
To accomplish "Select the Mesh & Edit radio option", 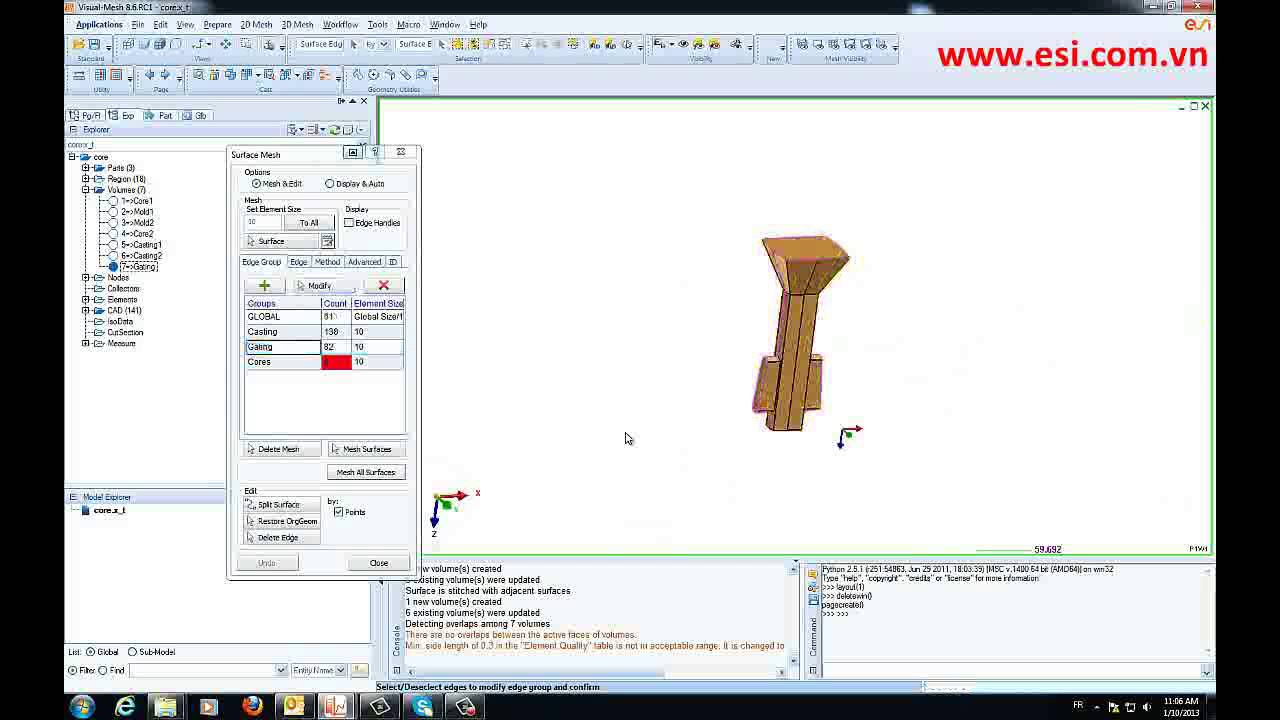I will click(x=257, y=184).
